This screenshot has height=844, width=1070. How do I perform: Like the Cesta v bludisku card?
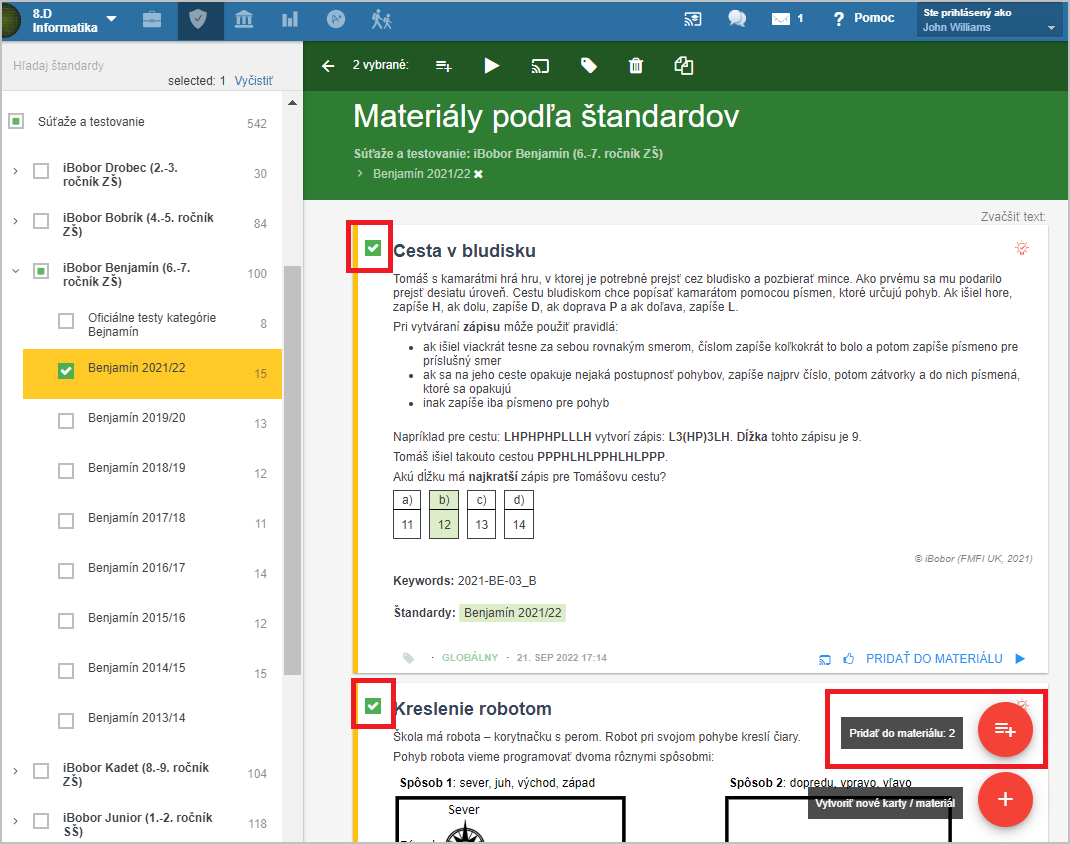tap(848, 658)
